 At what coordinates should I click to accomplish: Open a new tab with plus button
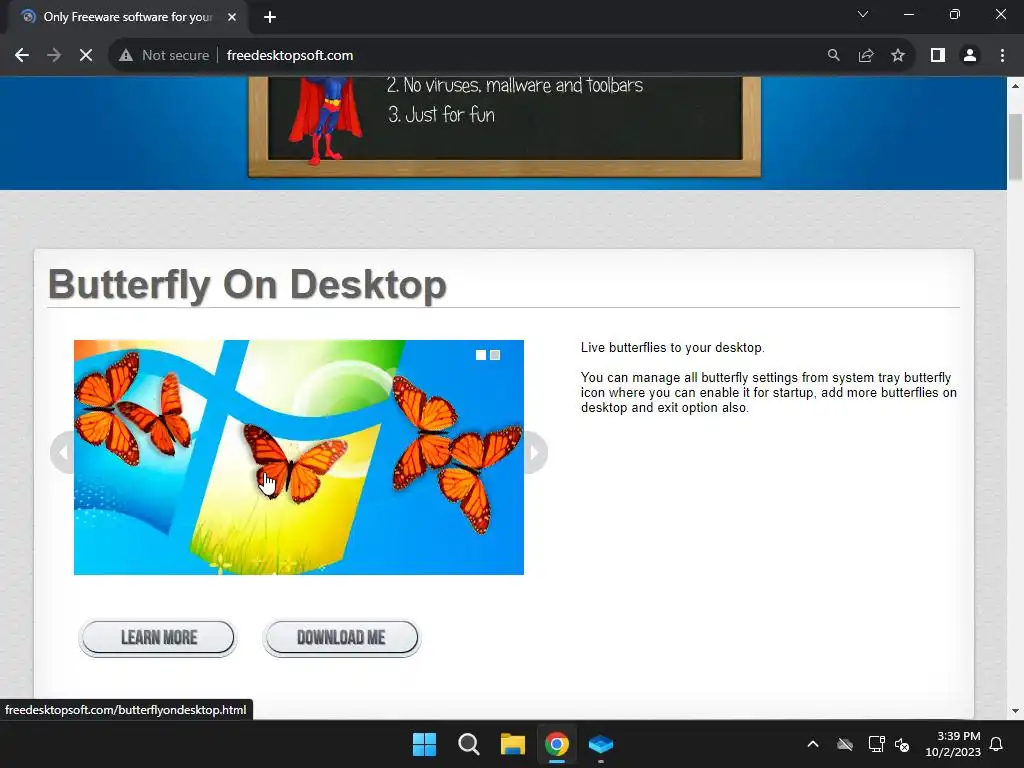coord(270,17)
